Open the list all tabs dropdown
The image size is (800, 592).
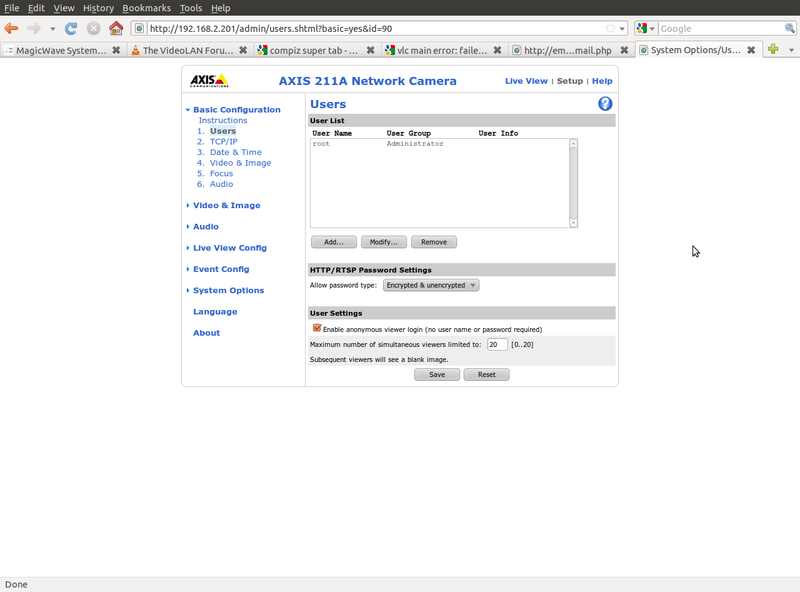791,50
